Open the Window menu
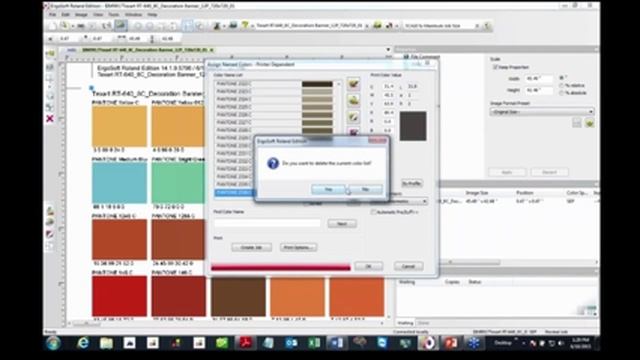Image resolution: width=640 pixels, height=360 pixels. coord(133,15)
